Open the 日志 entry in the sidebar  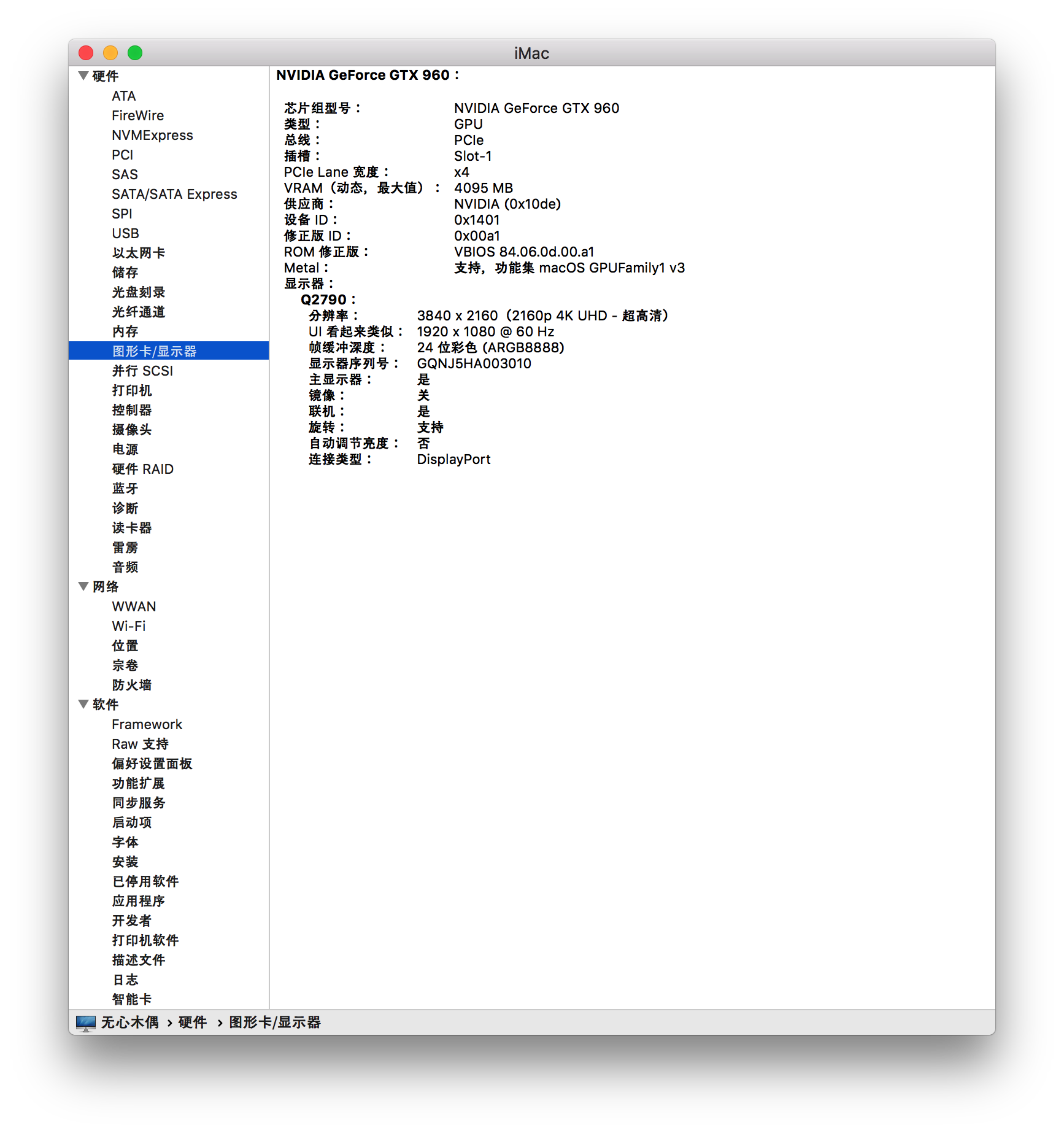pyautogui.click(x=125, y=980)
